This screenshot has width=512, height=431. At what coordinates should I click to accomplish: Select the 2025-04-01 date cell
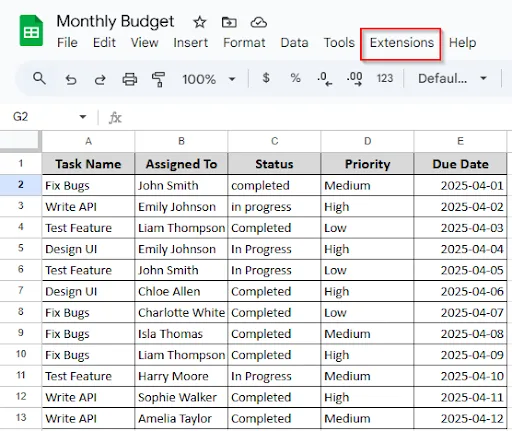tap(460, 185)
